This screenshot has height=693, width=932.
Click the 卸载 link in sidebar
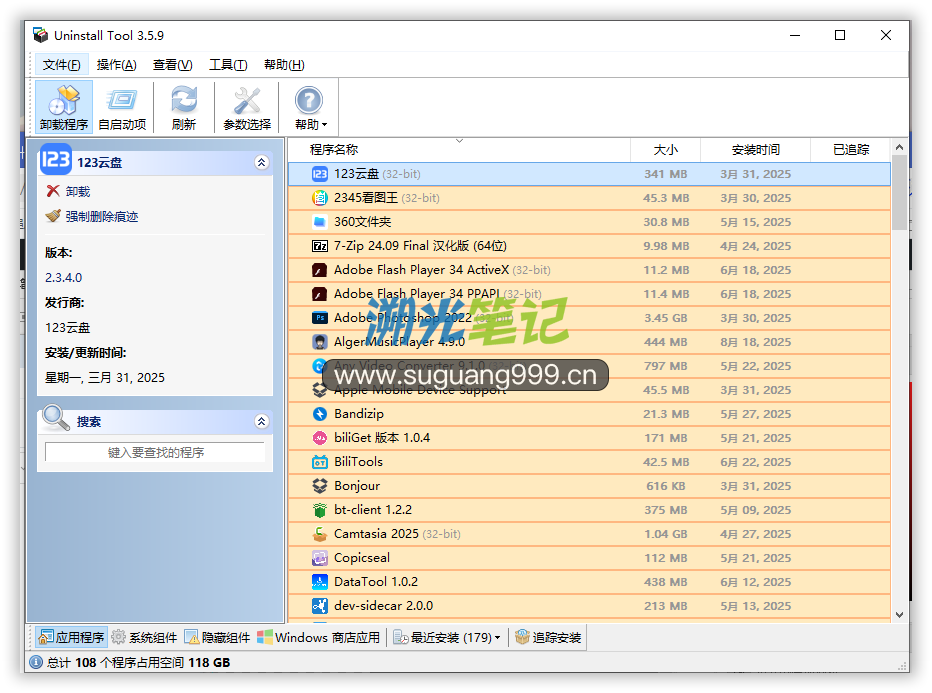point(78,191)
